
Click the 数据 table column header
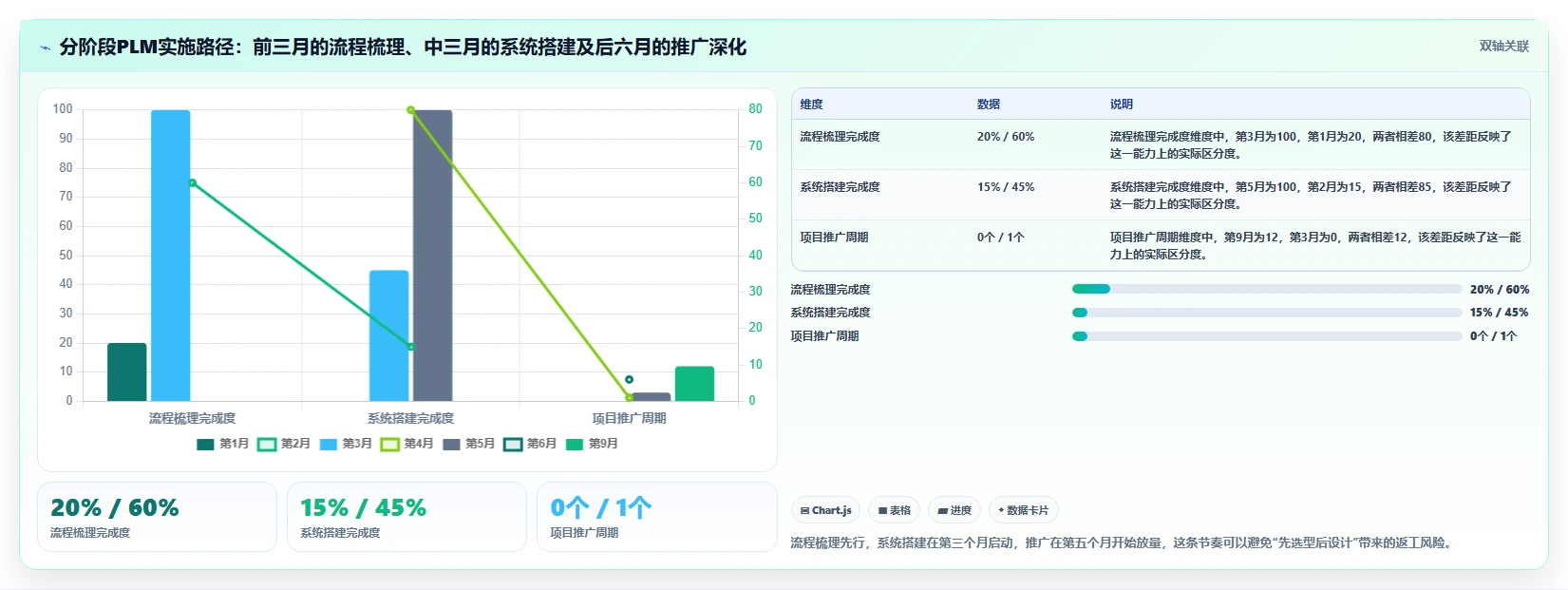pyautogui.click(x=989, y=105)
